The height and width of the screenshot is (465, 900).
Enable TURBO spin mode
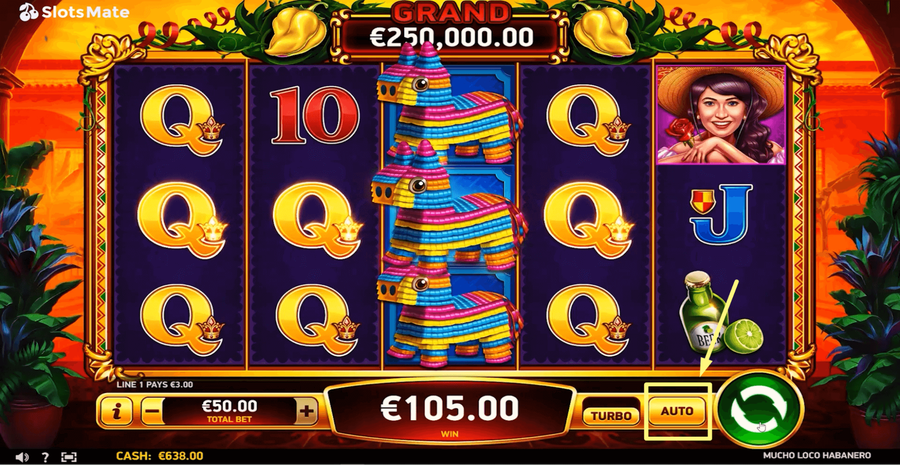pyautogui.click(x=611, y=416)
